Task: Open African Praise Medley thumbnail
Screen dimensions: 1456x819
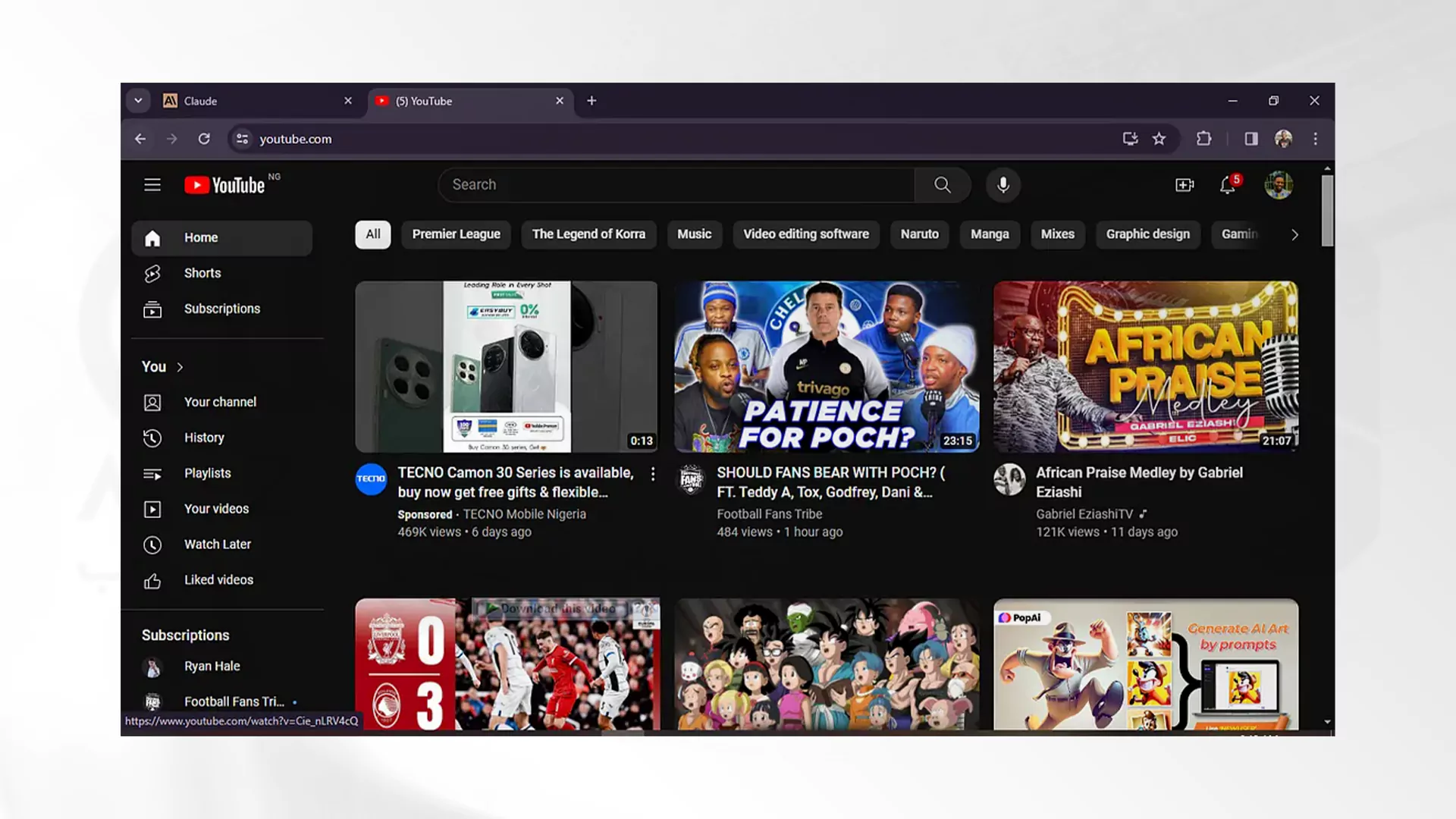Action: (x=1146, y=367)
